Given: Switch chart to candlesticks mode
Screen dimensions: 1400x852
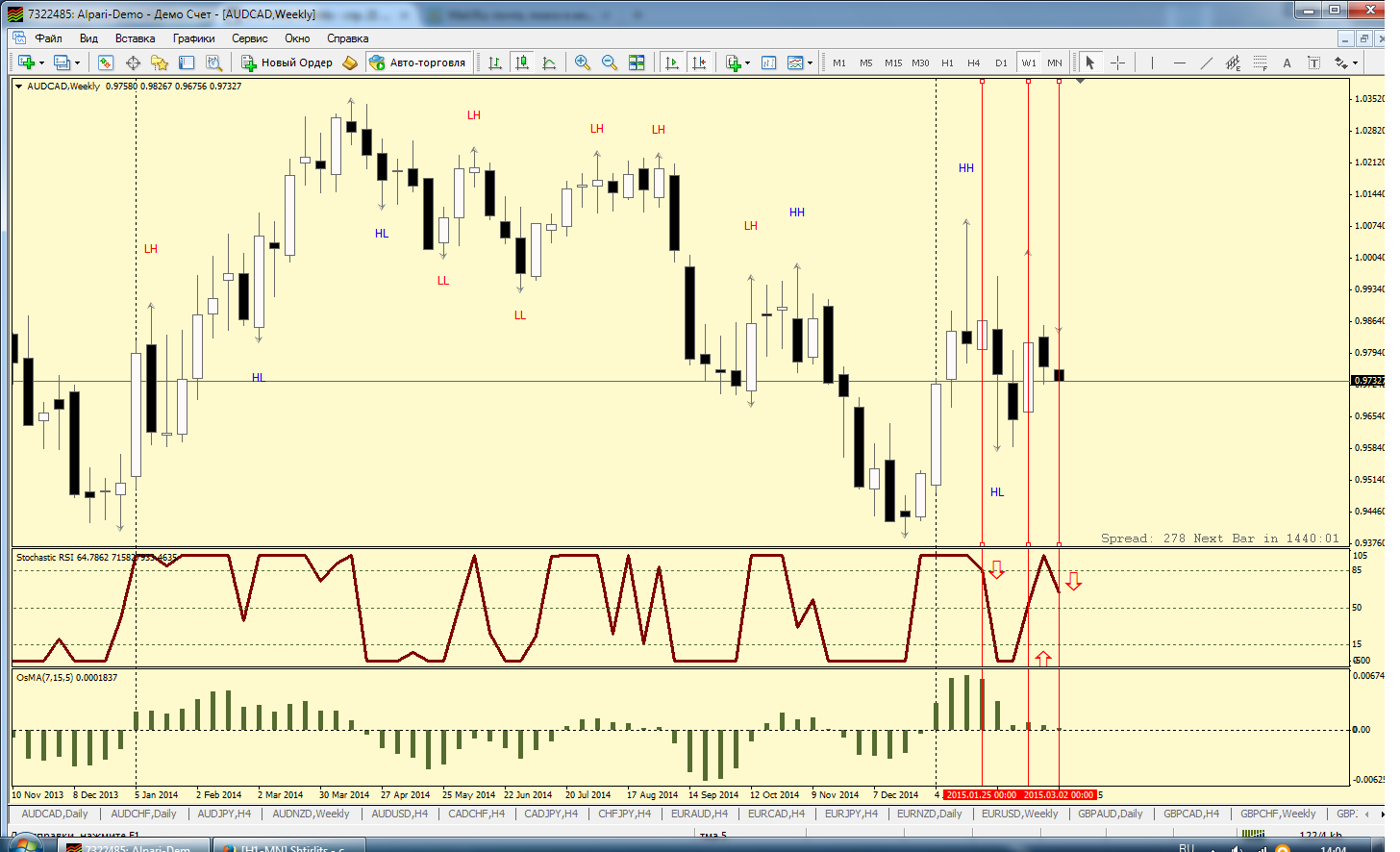Looking at the screenshot, I should click(x=522, y=63).
